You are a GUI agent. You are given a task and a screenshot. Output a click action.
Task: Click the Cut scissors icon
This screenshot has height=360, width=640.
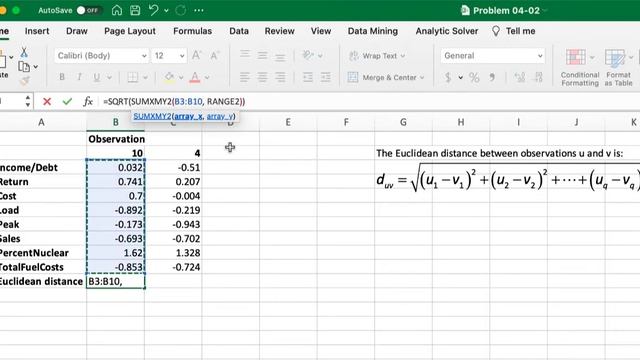click(24, 52)
